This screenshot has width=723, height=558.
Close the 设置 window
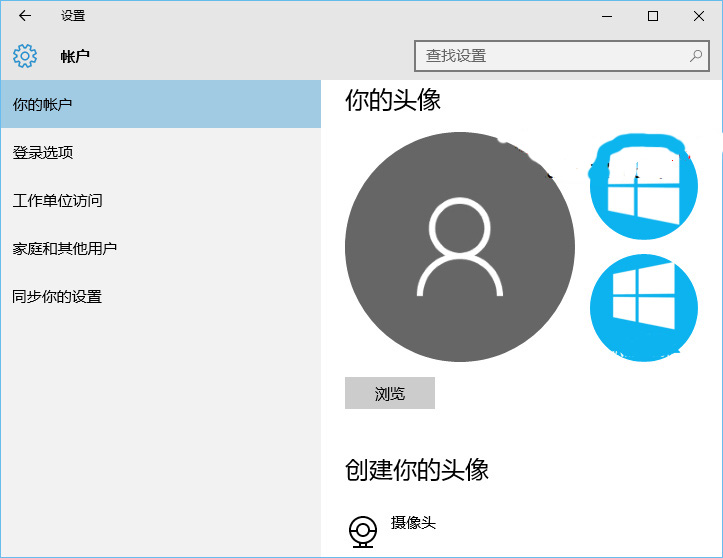tap(699, 16)
